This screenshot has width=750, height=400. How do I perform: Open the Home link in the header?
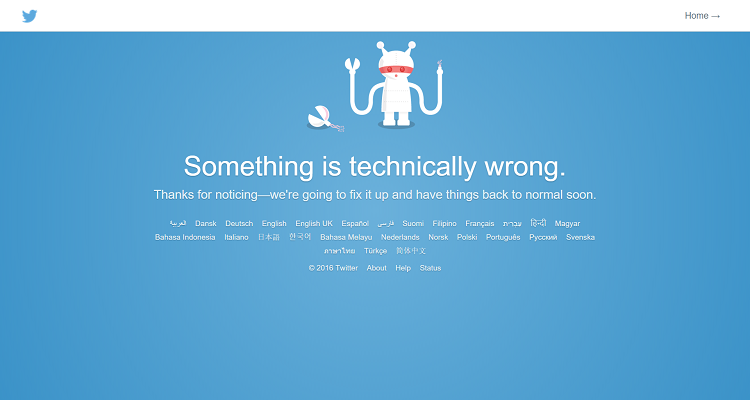(702, 16)
